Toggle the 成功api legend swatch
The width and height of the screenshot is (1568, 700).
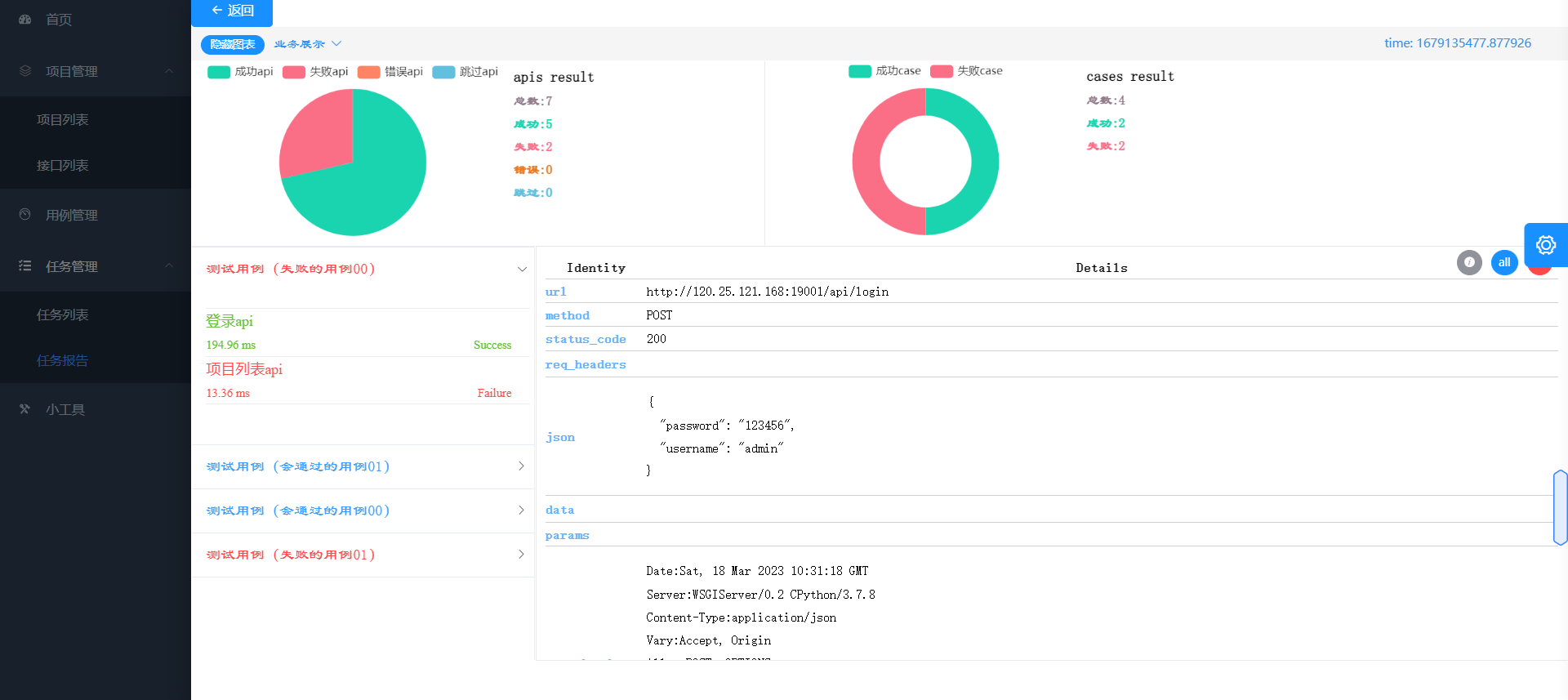coord(219,72)
